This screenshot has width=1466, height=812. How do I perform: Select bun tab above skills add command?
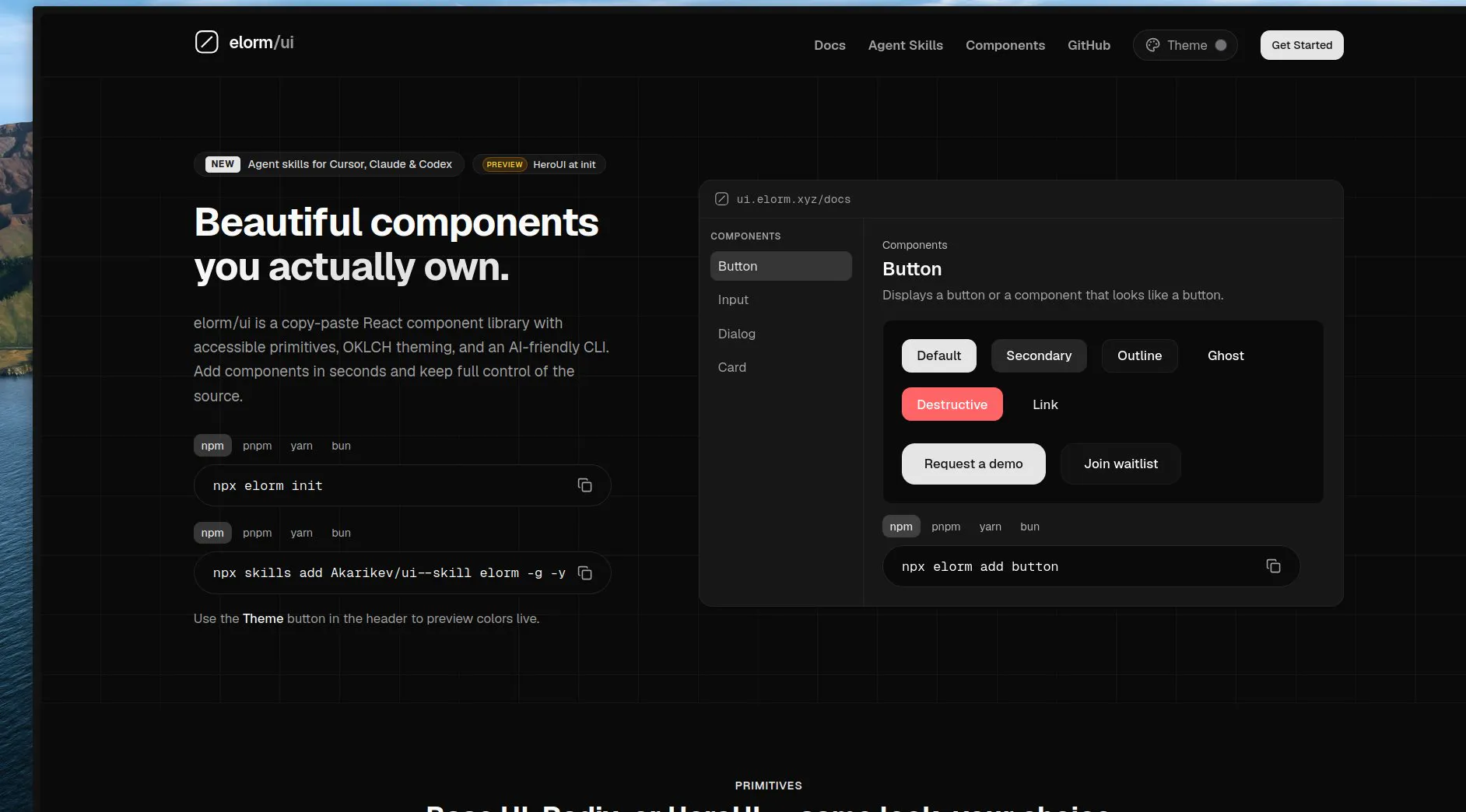[x=341, y=533]
